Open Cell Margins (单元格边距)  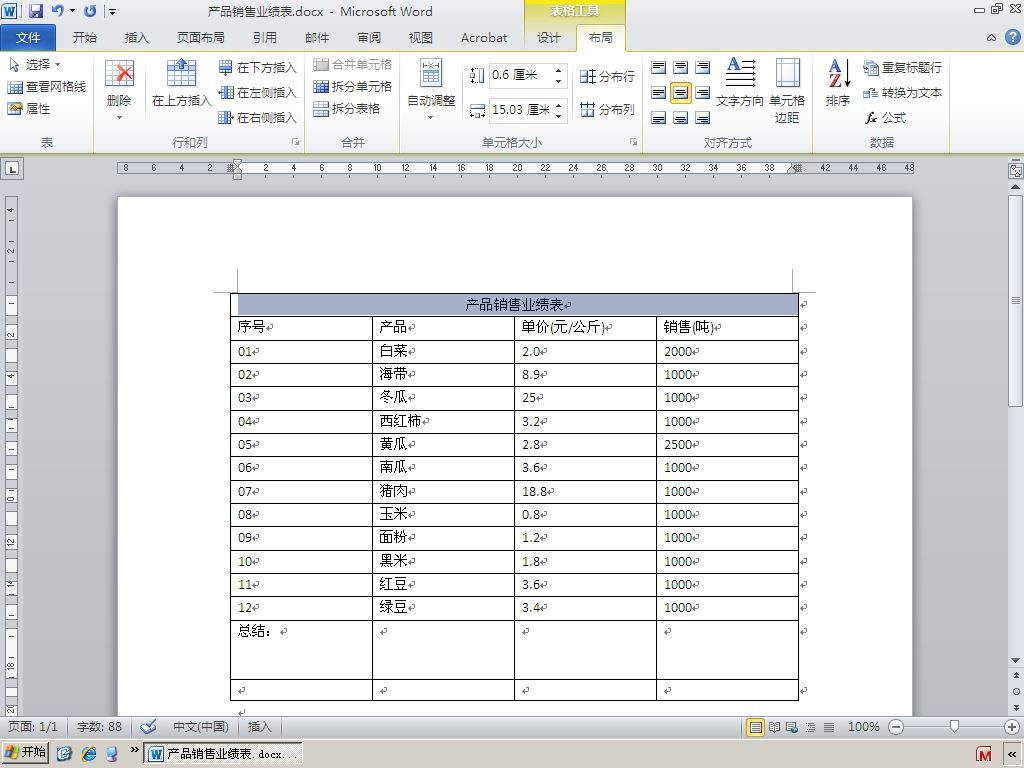pos(787,90)
